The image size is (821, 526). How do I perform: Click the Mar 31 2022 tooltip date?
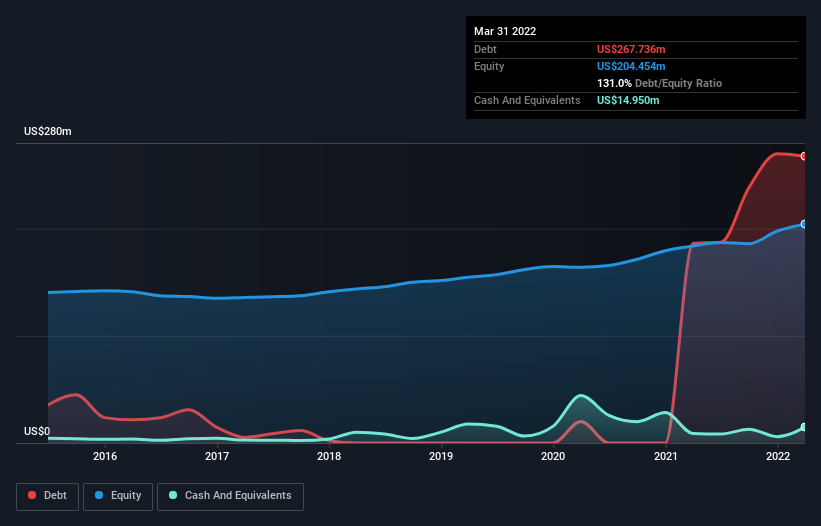pos(505,31)
